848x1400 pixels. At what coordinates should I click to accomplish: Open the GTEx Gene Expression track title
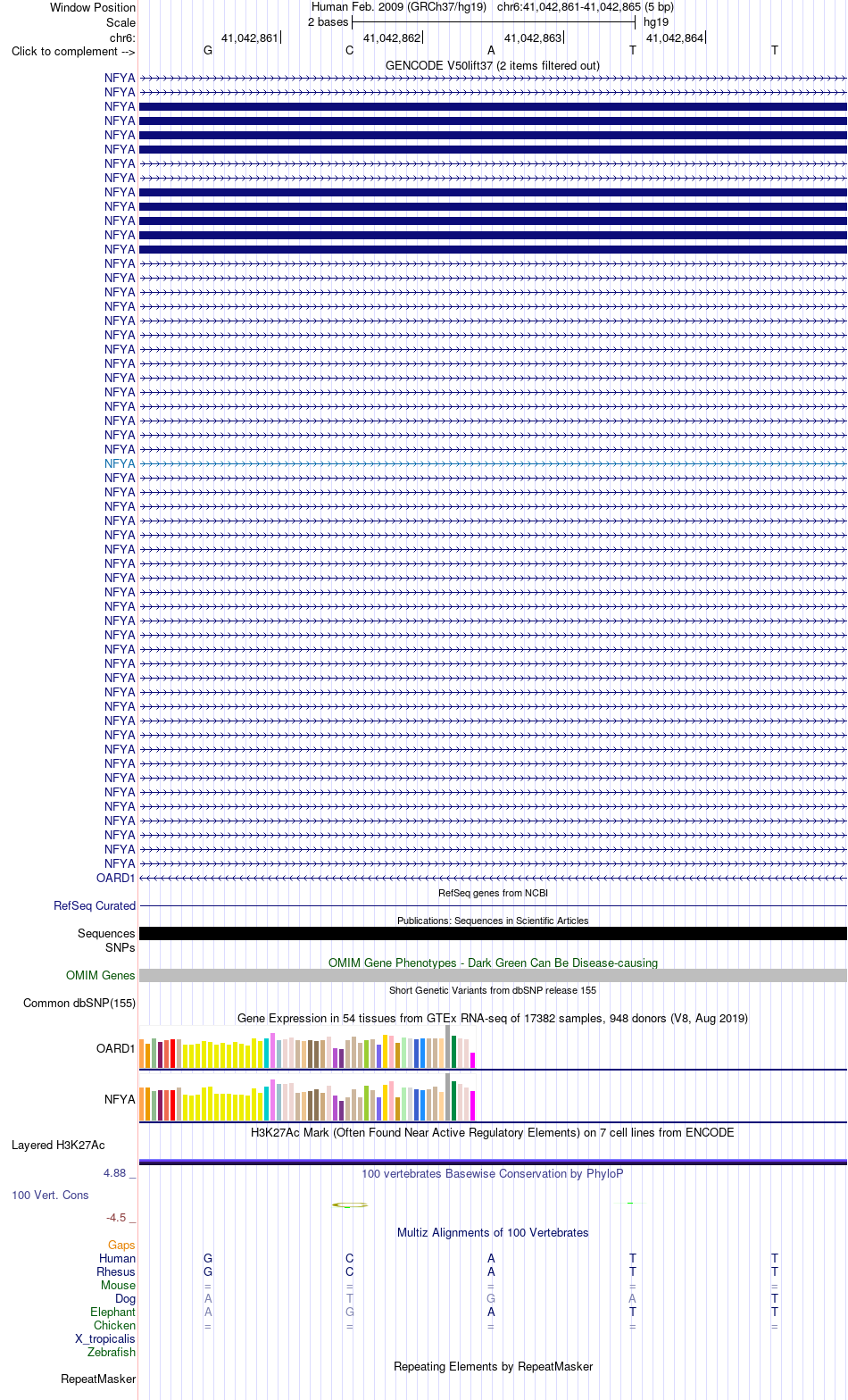point(493,1018)
